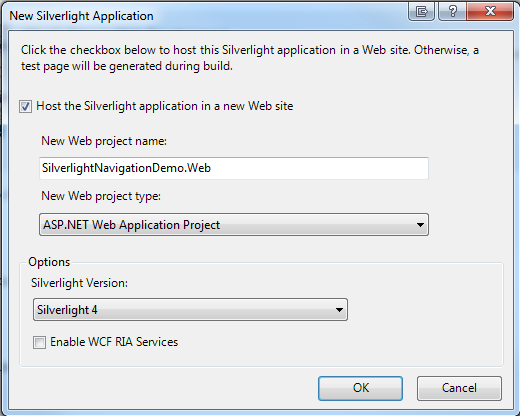Click the 'Enable WCF RIA Services' label text

point(114,342)
